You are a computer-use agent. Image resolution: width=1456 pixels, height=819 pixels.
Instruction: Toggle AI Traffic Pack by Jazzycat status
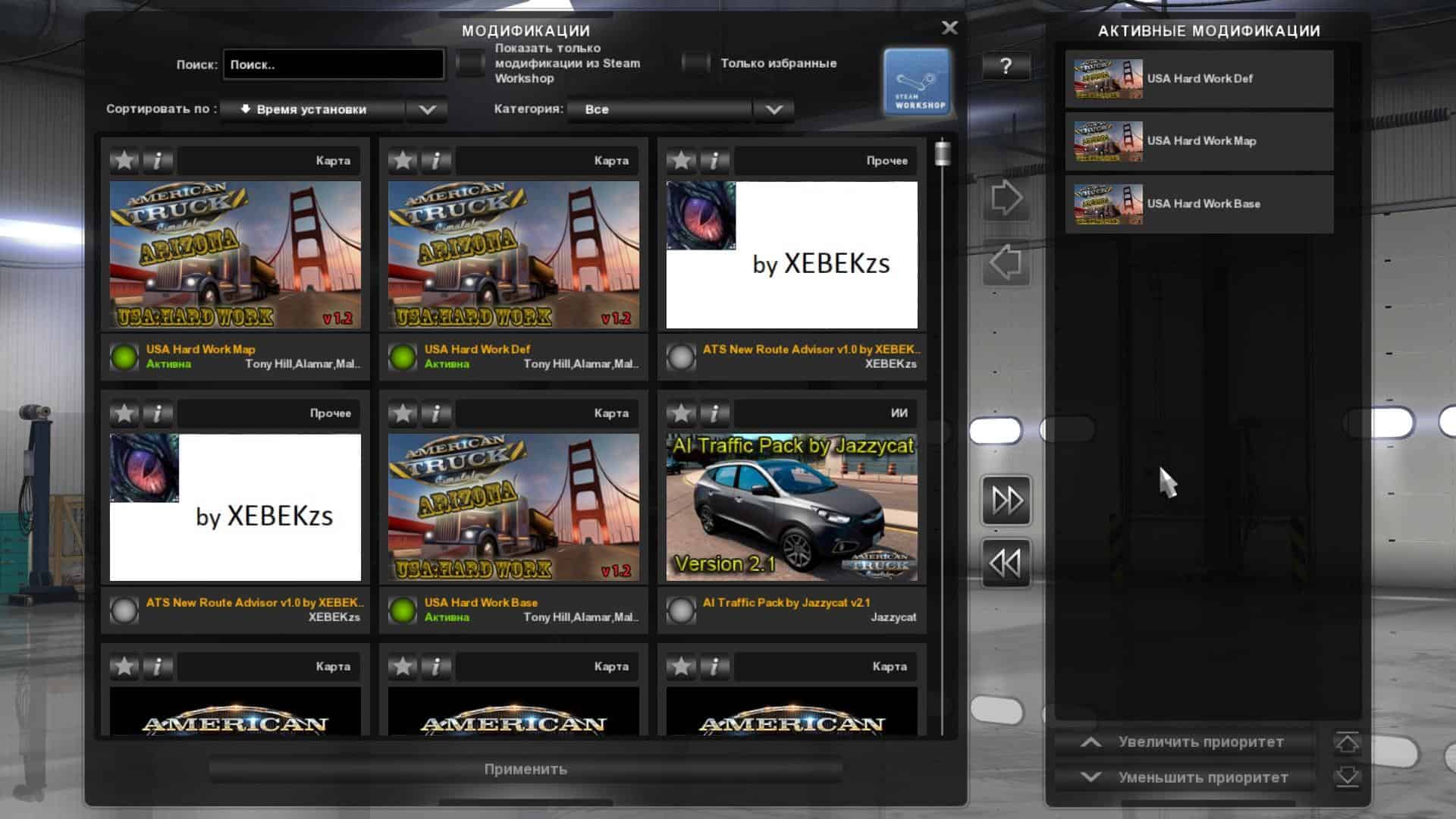pos(681,610)
